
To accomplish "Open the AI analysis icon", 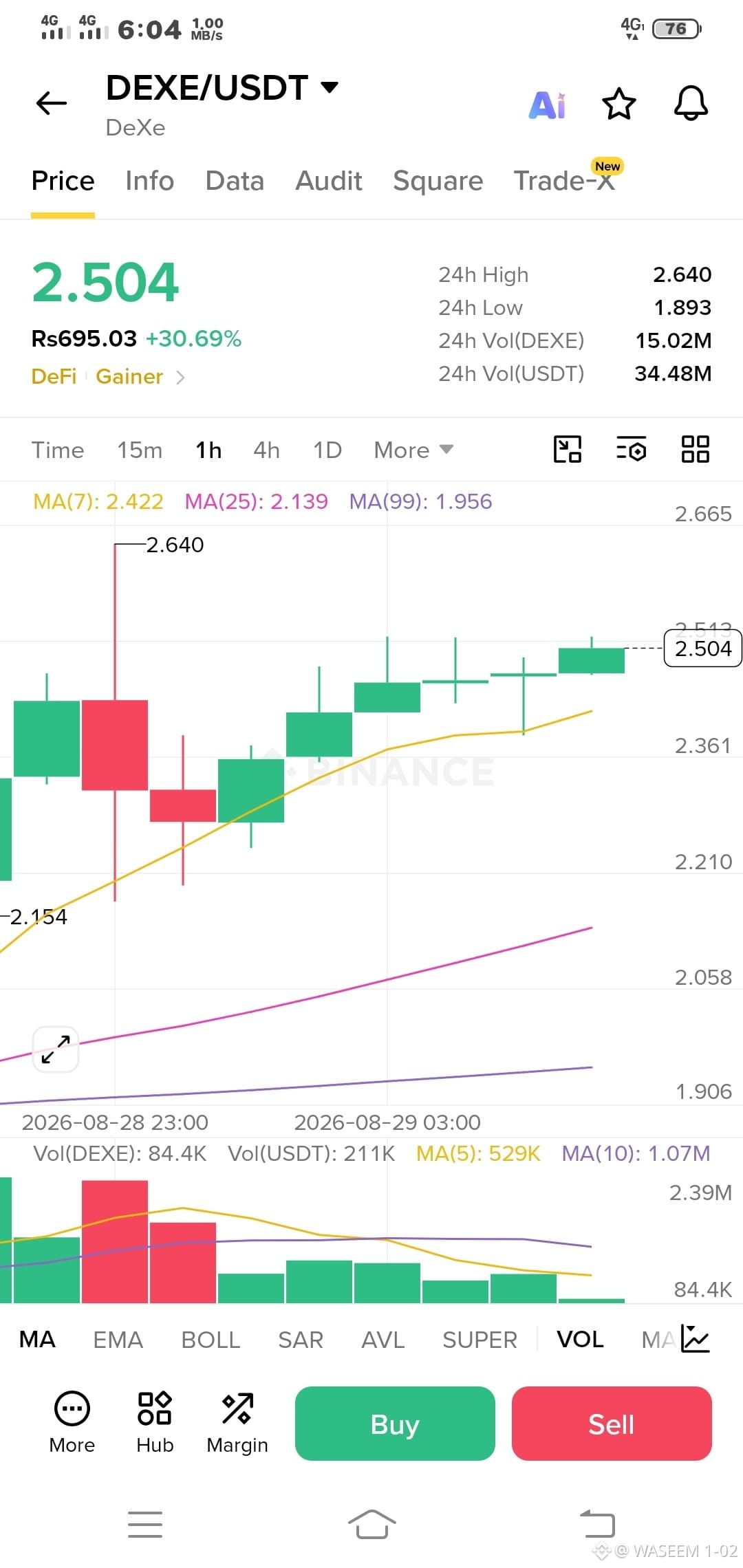I will coord(548,105).
